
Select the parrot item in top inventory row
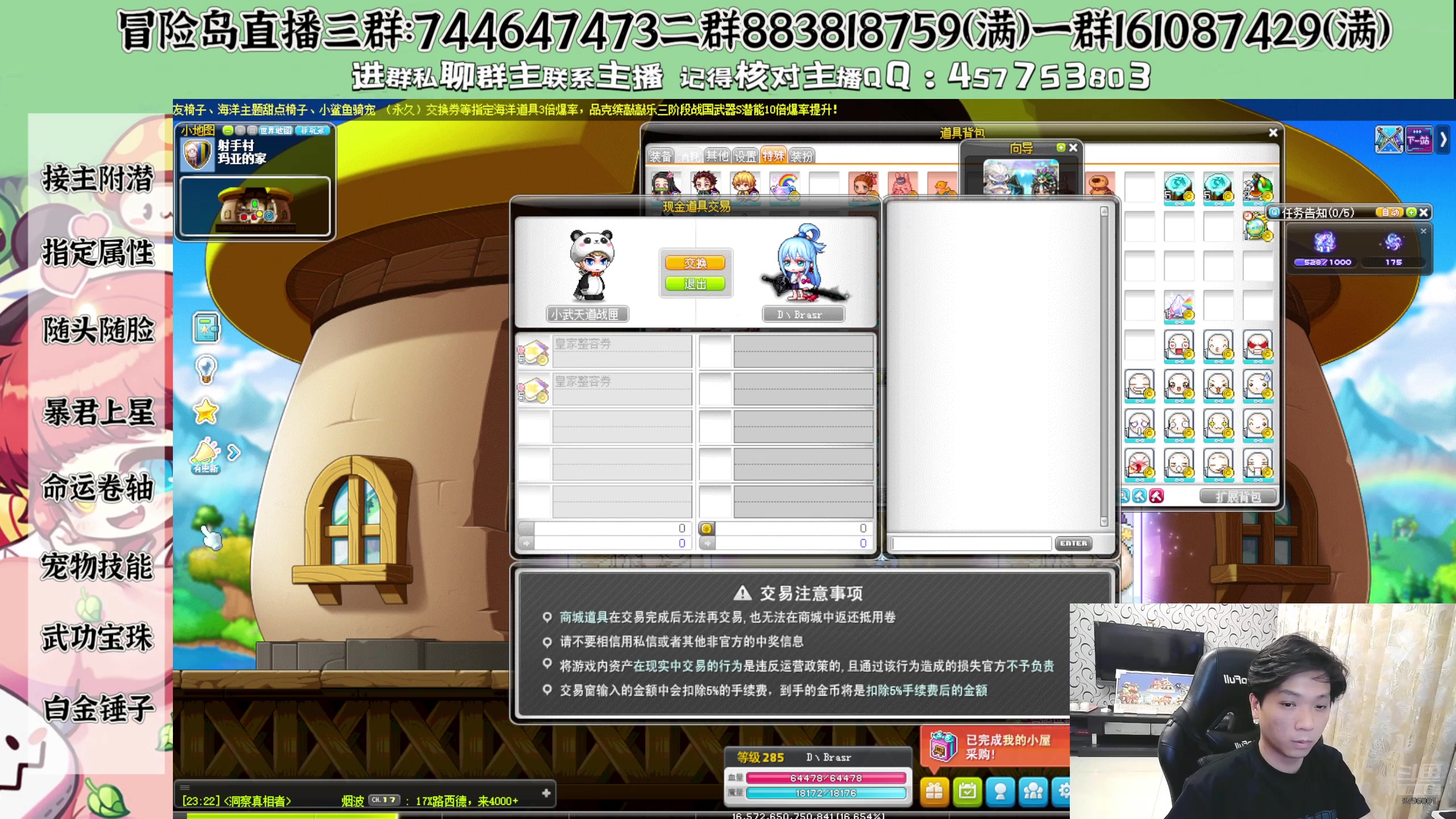pos(1258,188)
